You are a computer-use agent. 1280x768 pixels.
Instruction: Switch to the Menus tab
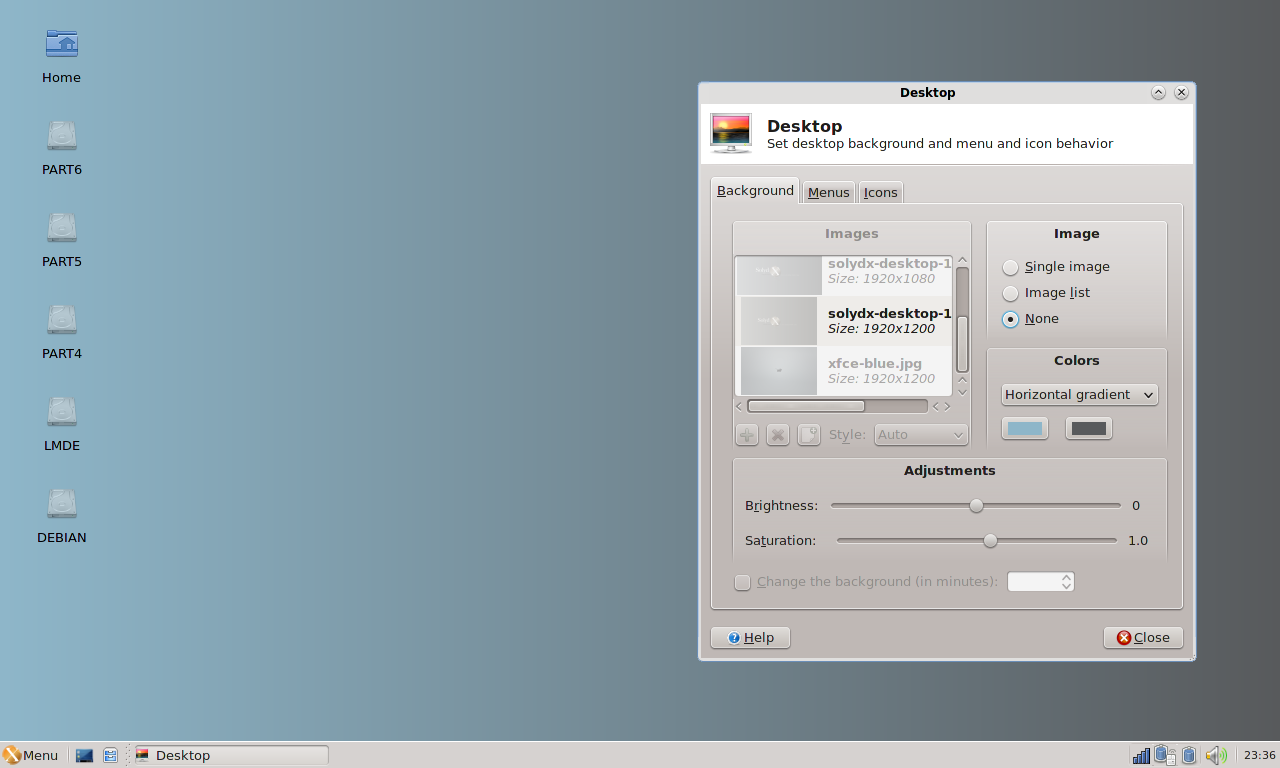(828, 192)
